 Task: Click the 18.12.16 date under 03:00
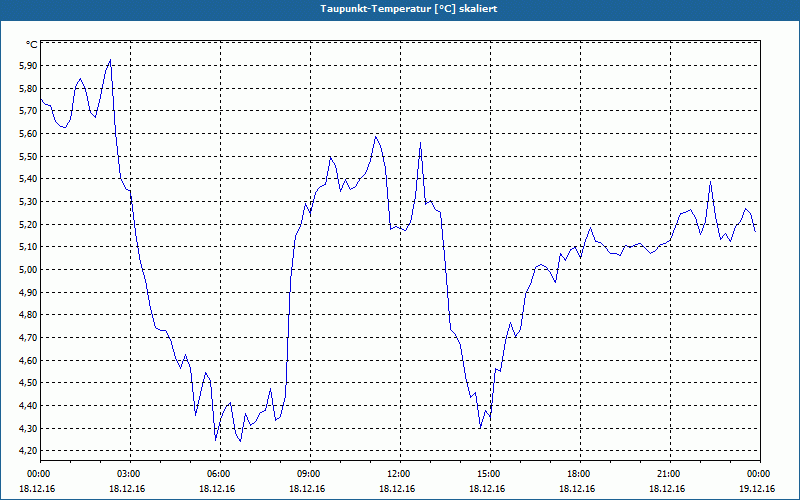pos(128,489)
